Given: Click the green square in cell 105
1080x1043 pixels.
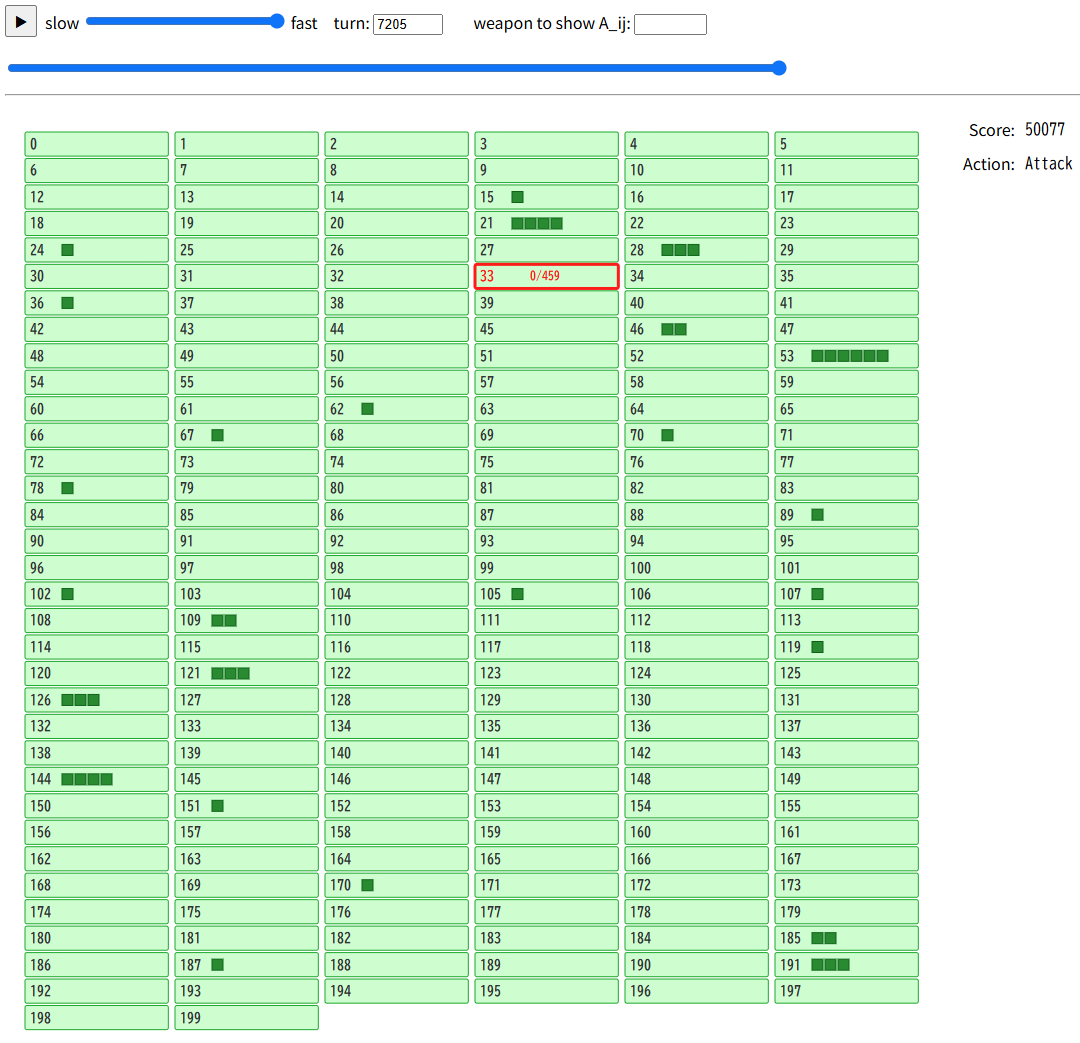Looking at the screenshot, I should tap(517, 594).
